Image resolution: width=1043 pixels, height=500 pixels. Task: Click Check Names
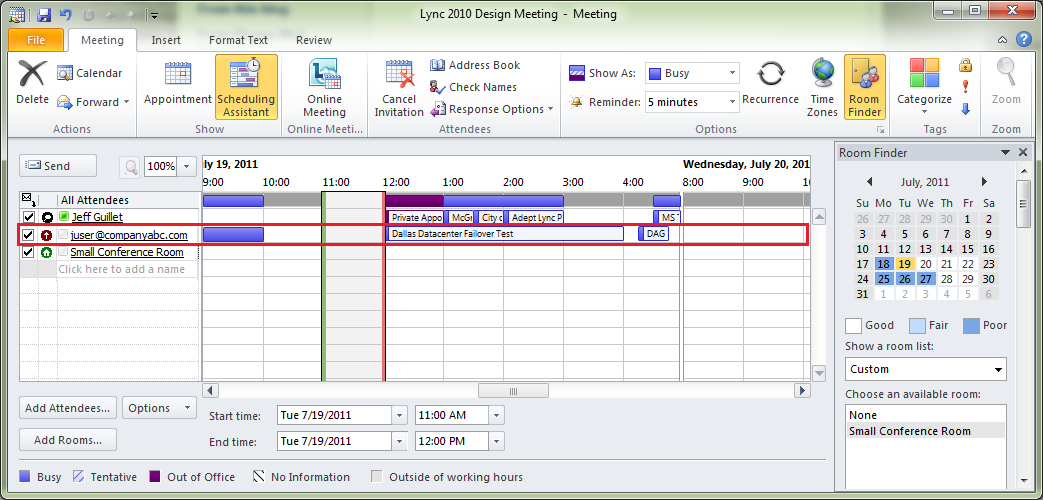coord(473,87)
